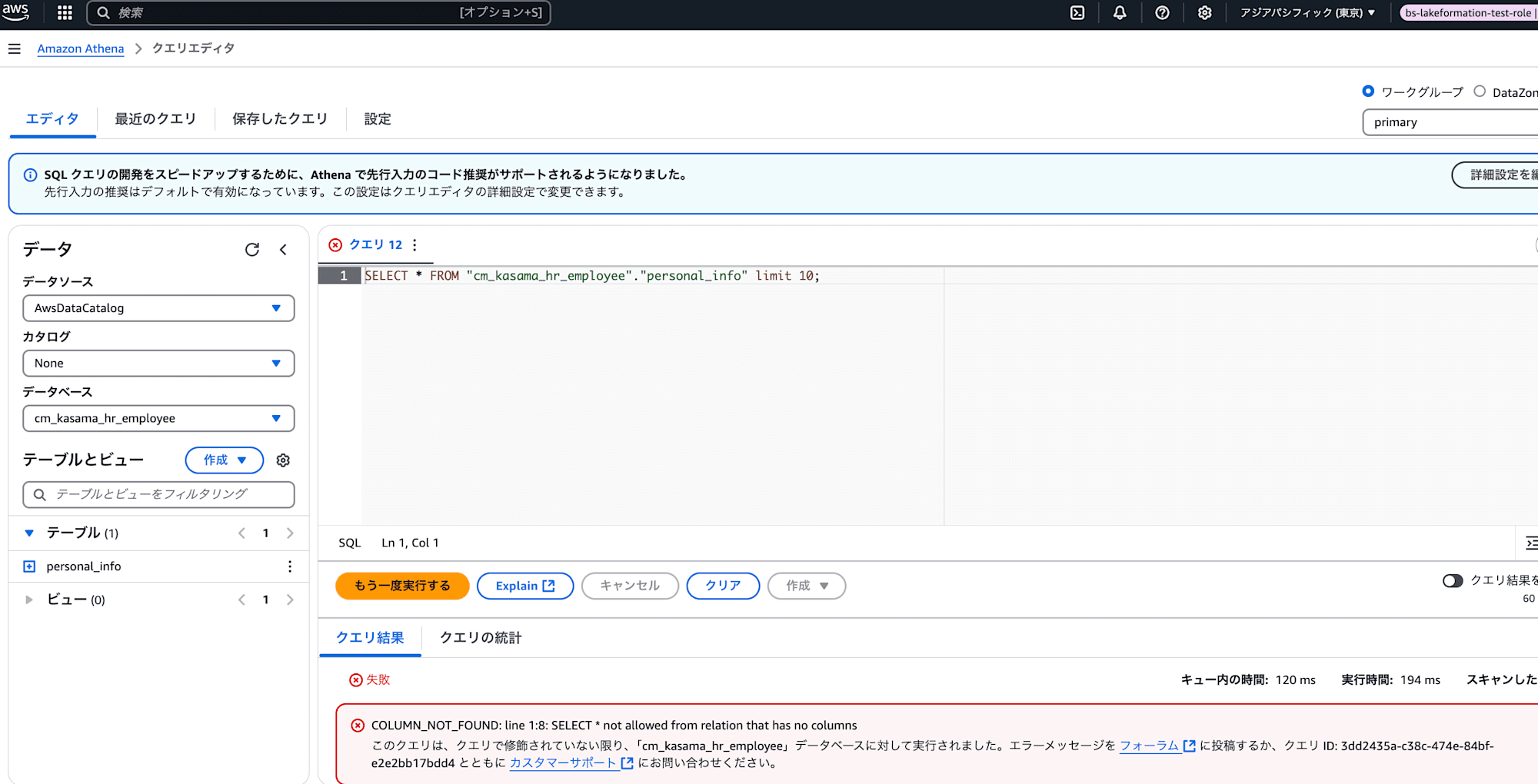Open table and view settings gear
1538x784 pixels.
283,460
